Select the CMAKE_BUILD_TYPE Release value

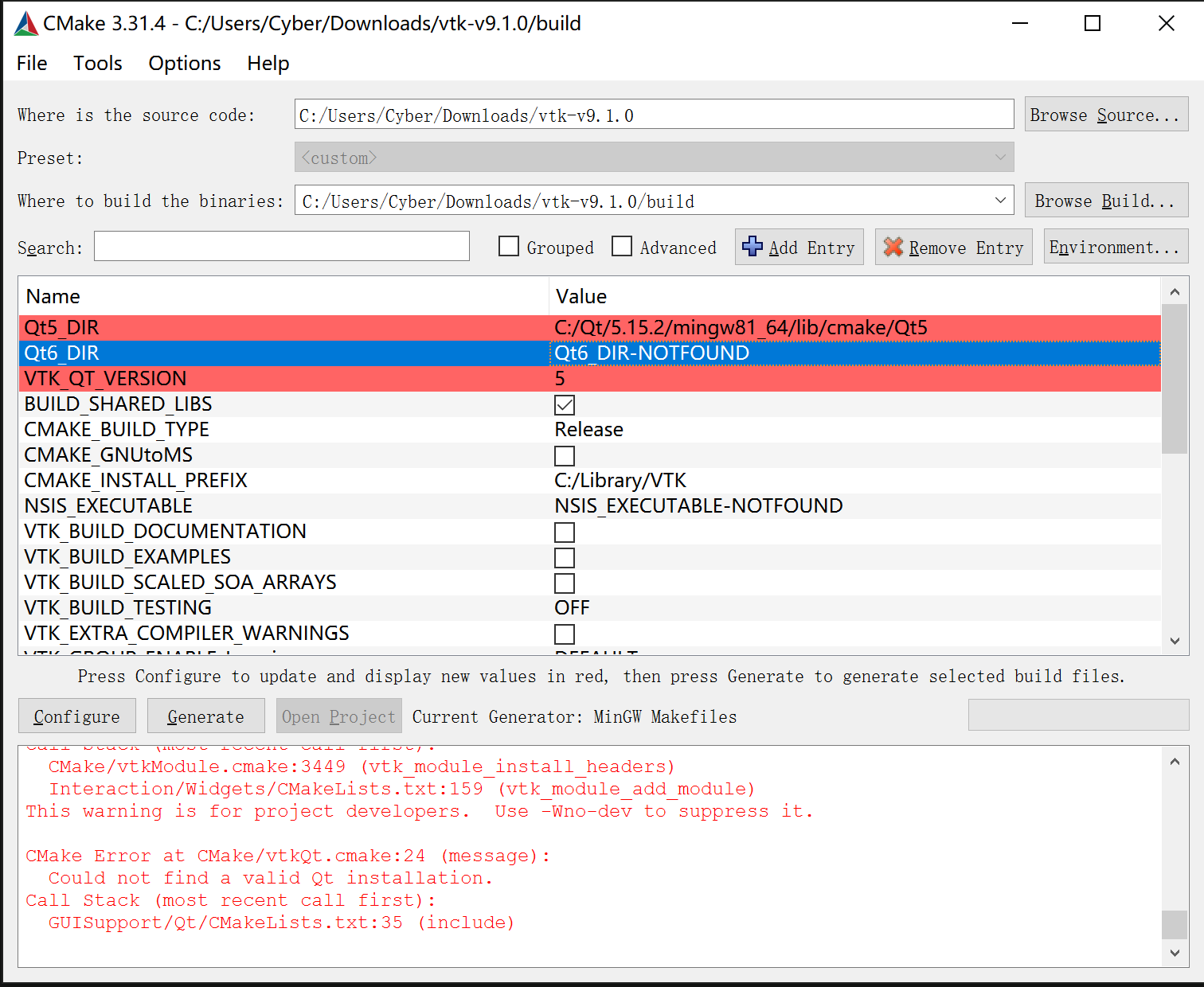pyautogui.click(x=589, y=430)
